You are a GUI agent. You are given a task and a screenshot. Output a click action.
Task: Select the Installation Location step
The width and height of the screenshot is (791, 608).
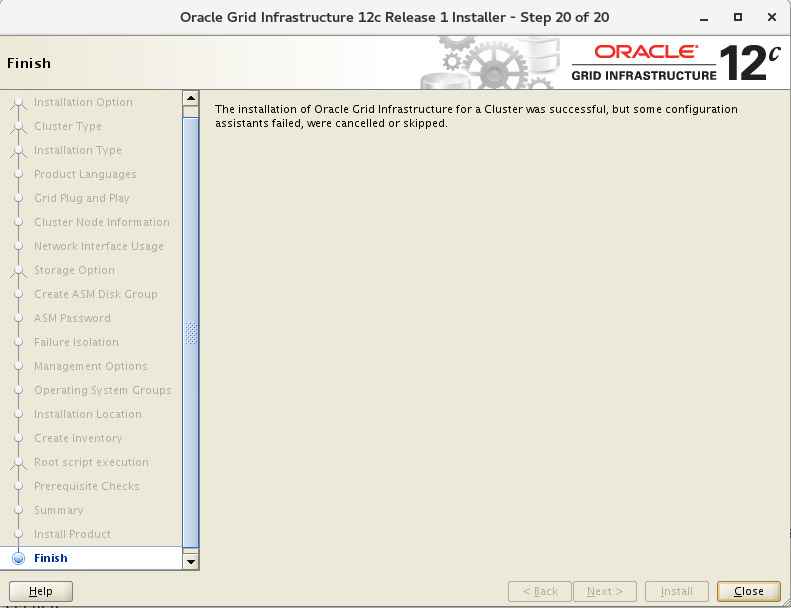[88, 414]
